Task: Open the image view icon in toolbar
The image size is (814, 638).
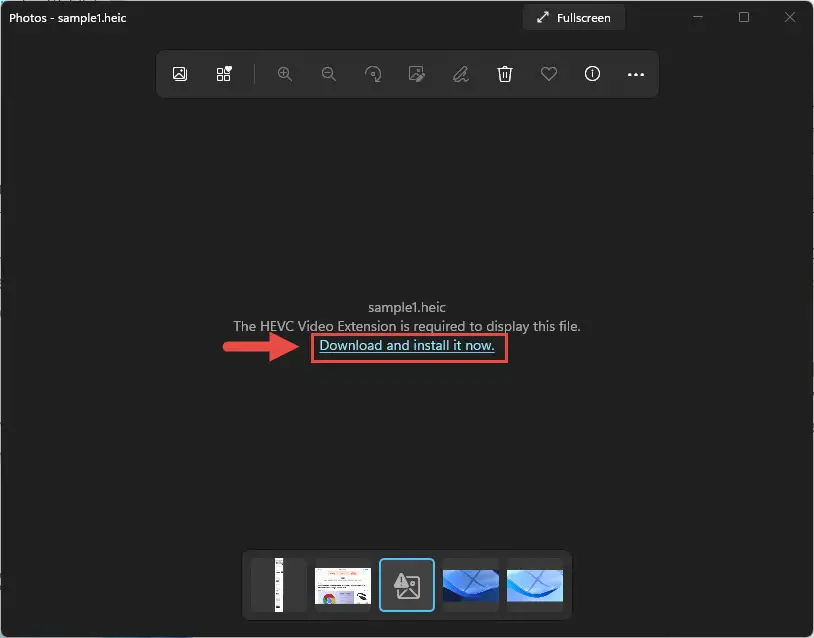Action: click(x=180, y=74)
